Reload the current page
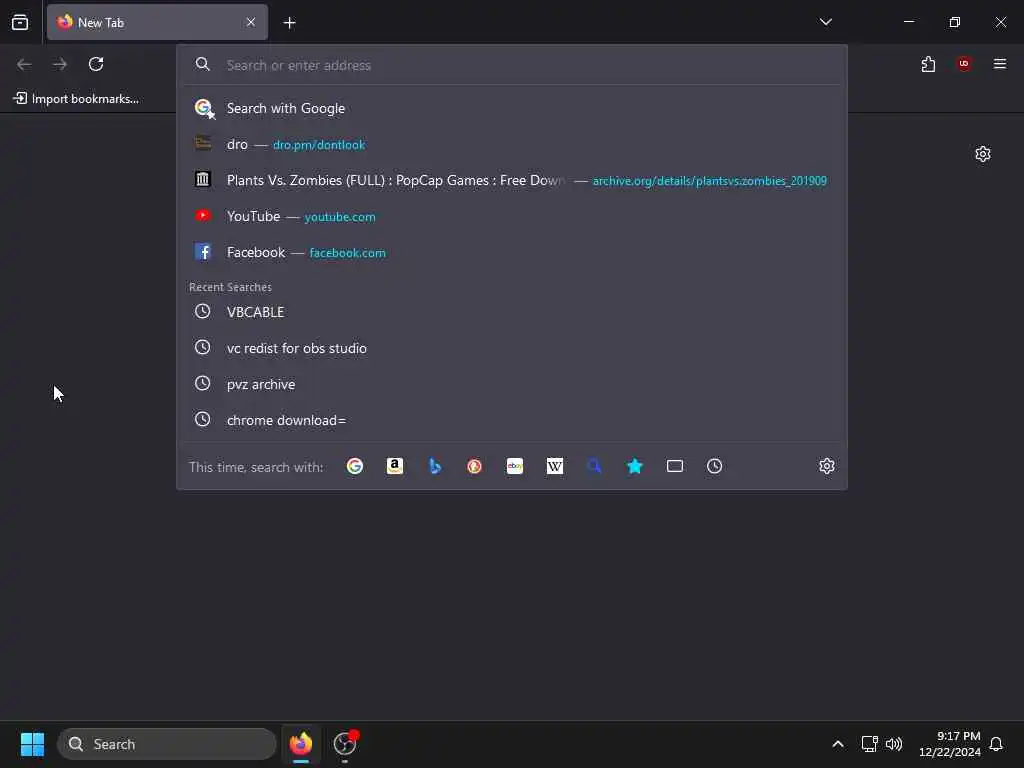Viewport: 1024px width, 768px height. click(x=96, y=64)
